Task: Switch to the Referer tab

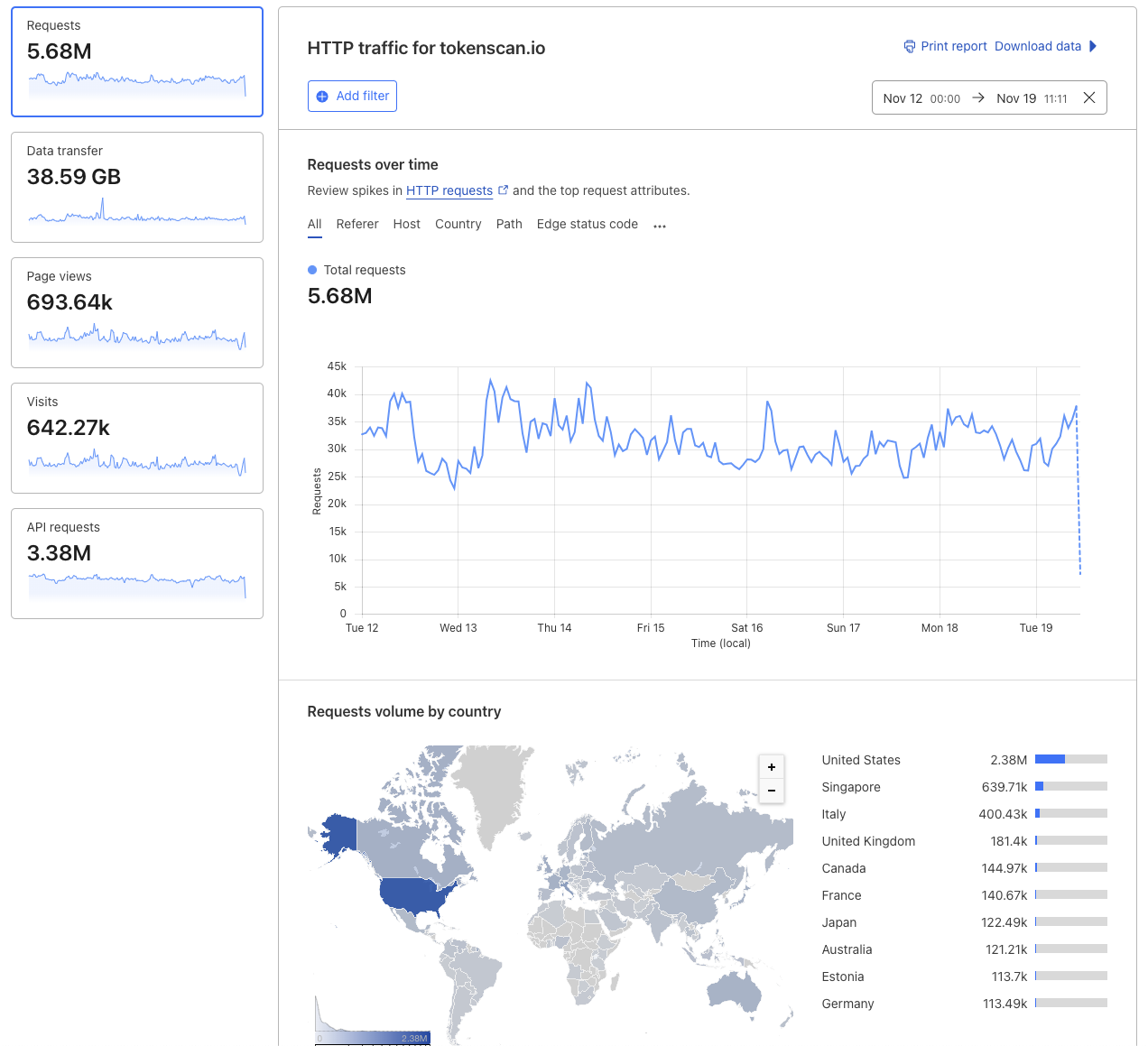Action: click(357, 224)
